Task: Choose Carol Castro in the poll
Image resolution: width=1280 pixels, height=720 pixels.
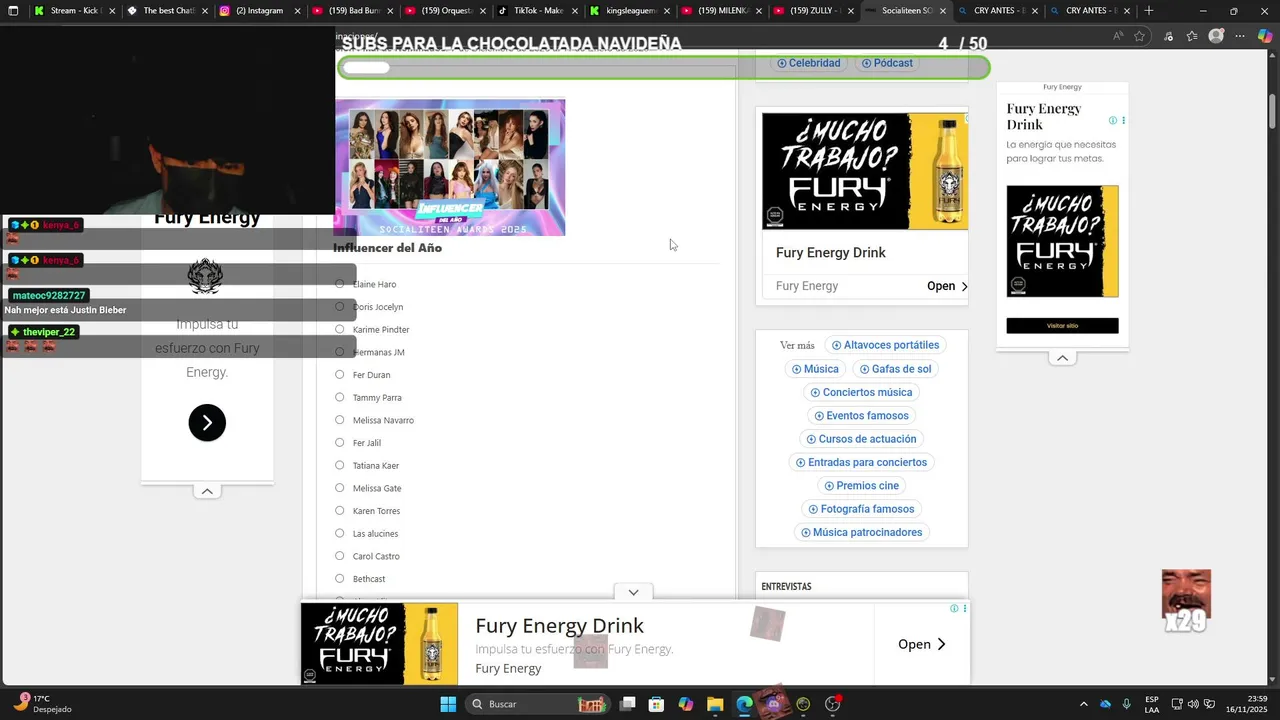Action: (x=340, y=556)
